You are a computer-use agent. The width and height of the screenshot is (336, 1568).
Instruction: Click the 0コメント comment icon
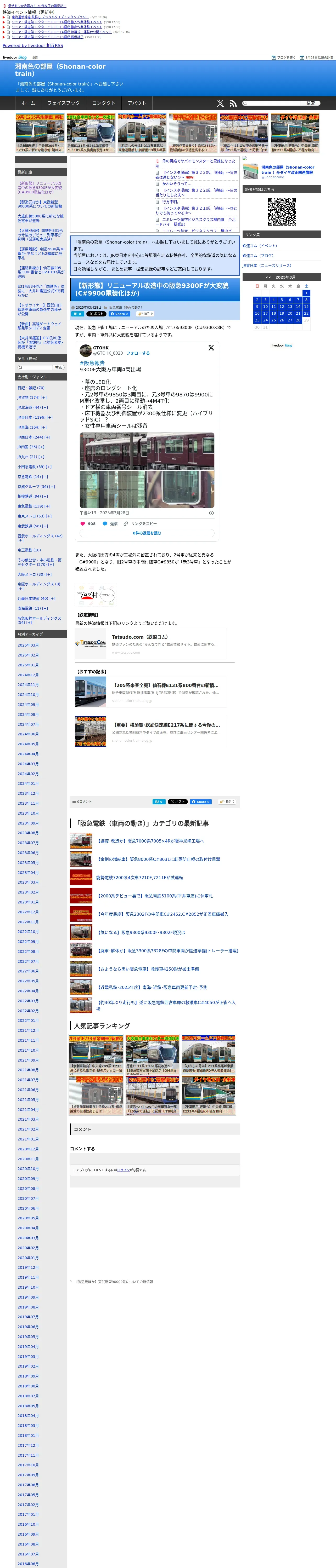(x=74, y=802)
